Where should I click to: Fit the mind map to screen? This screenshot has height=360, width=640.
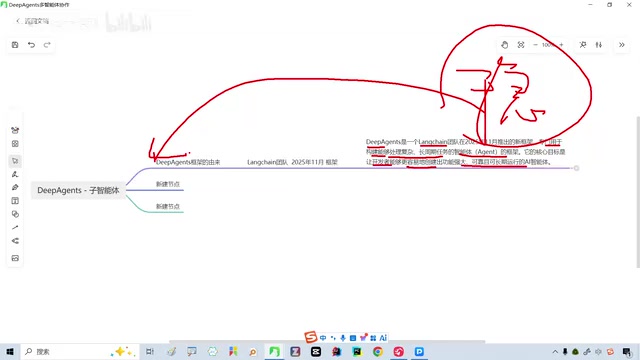click(x=521, y=45)
